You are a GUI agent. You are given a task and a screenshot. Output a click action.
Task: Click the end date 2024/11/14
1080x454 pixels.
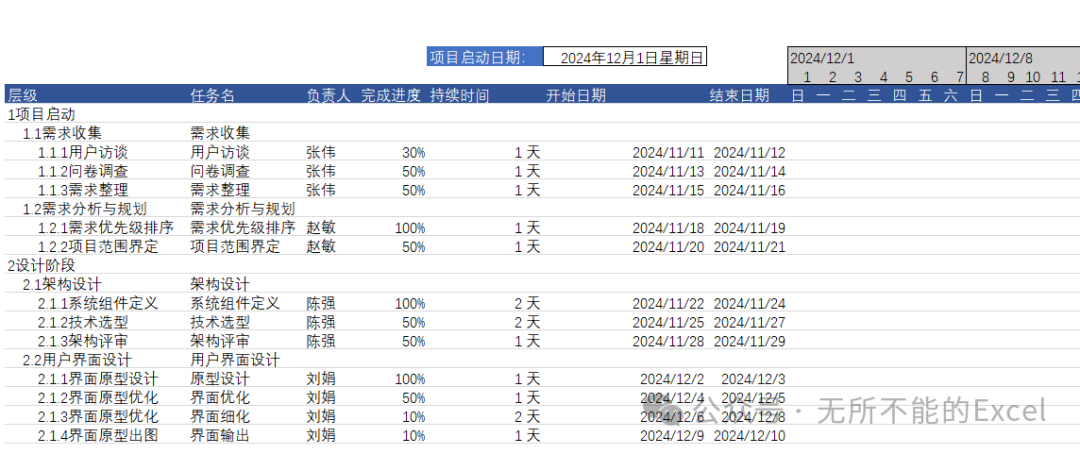[749, 172]
